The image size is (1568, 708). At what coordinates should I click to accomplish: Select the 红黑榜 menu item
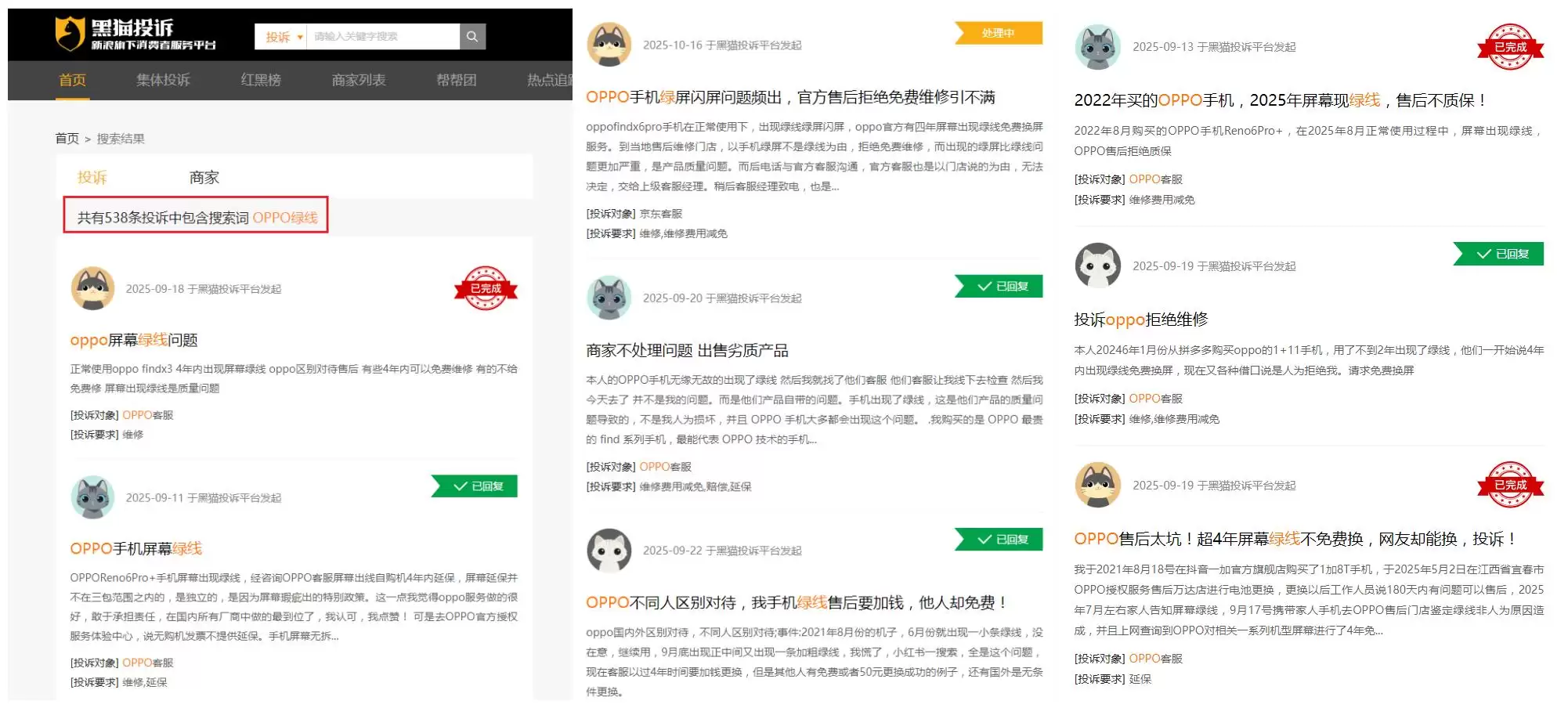click(x=261, y=80)
